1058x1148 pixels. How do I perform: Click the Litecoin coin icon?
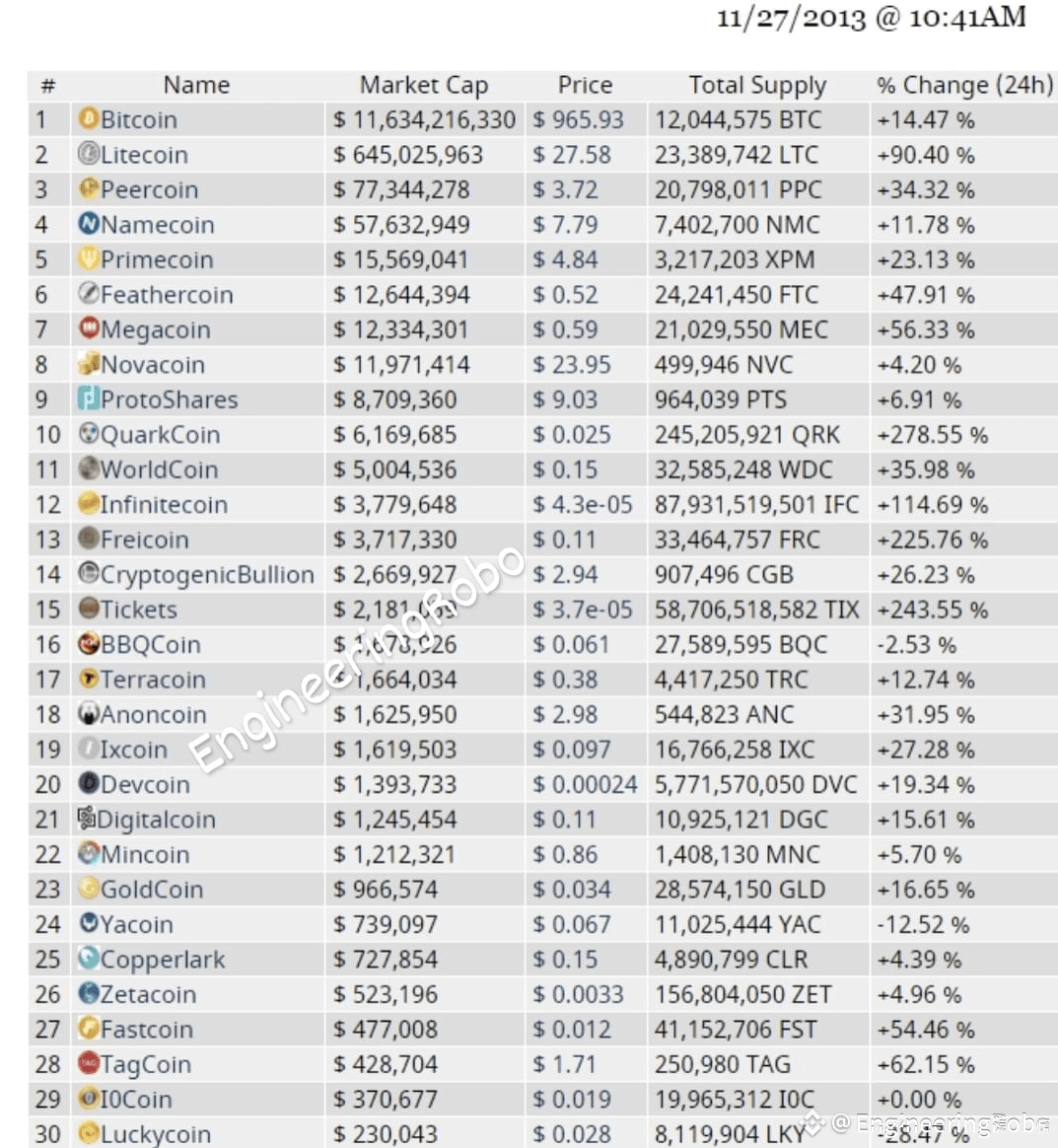point(89,154)
